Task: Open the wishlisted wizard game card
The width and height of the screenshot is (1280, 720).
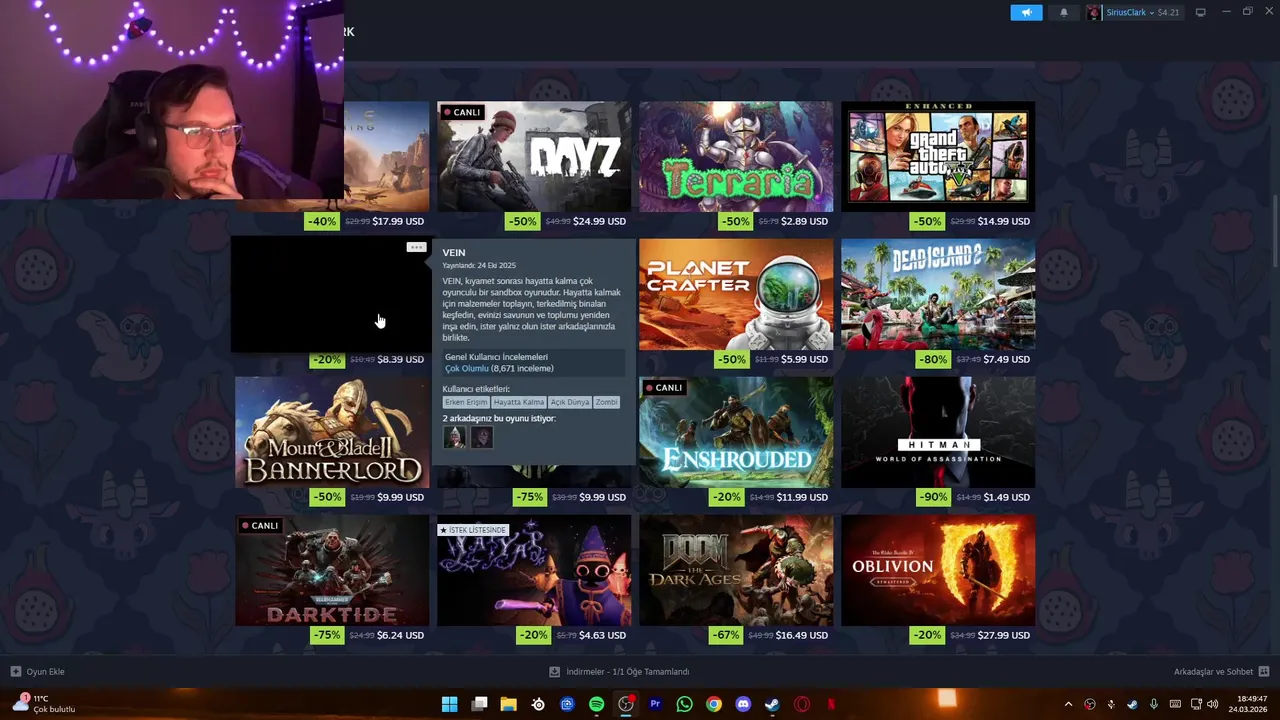Action: (534, 571)
